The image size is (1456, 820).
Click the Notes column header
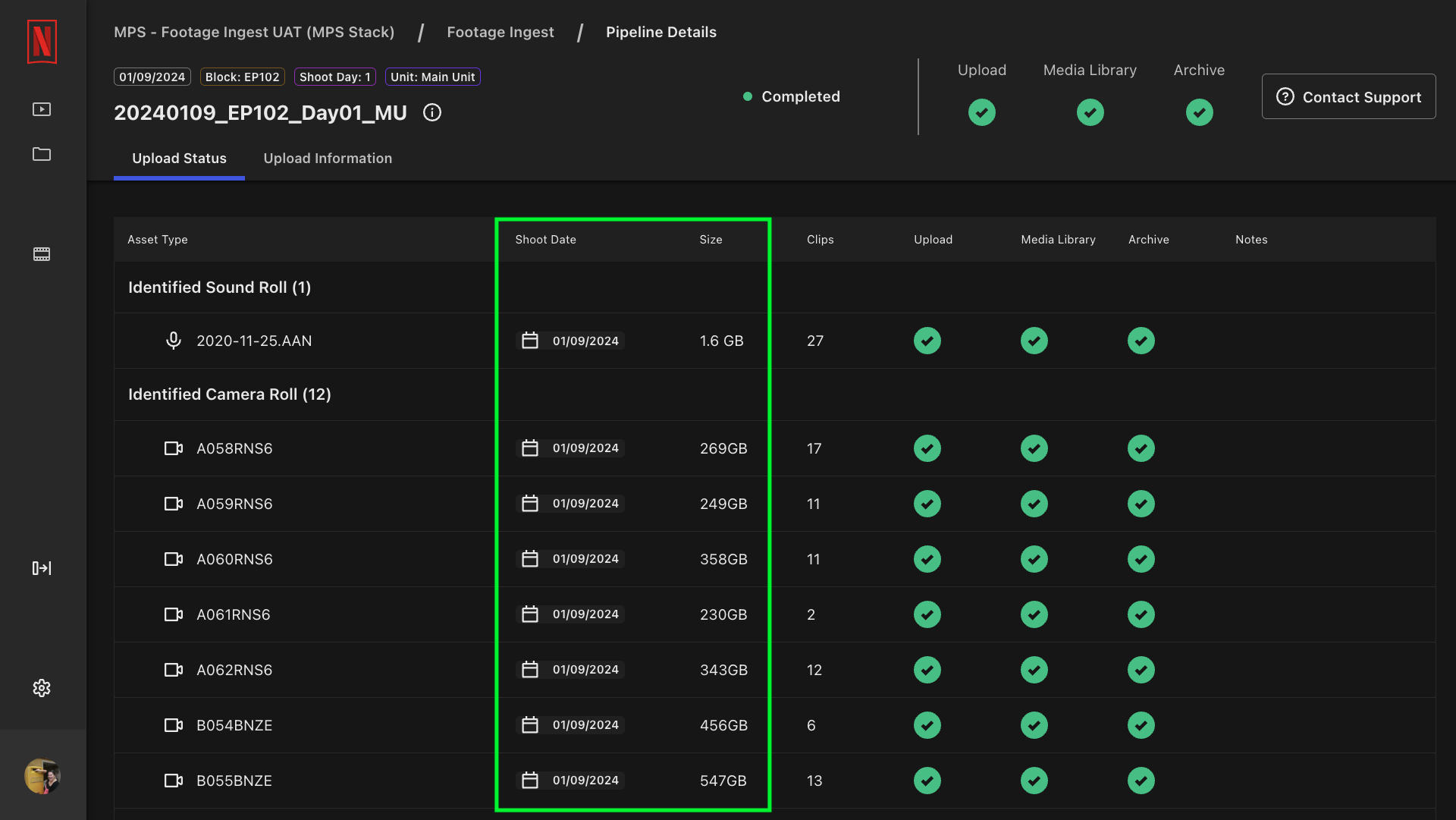point(1251,240)
